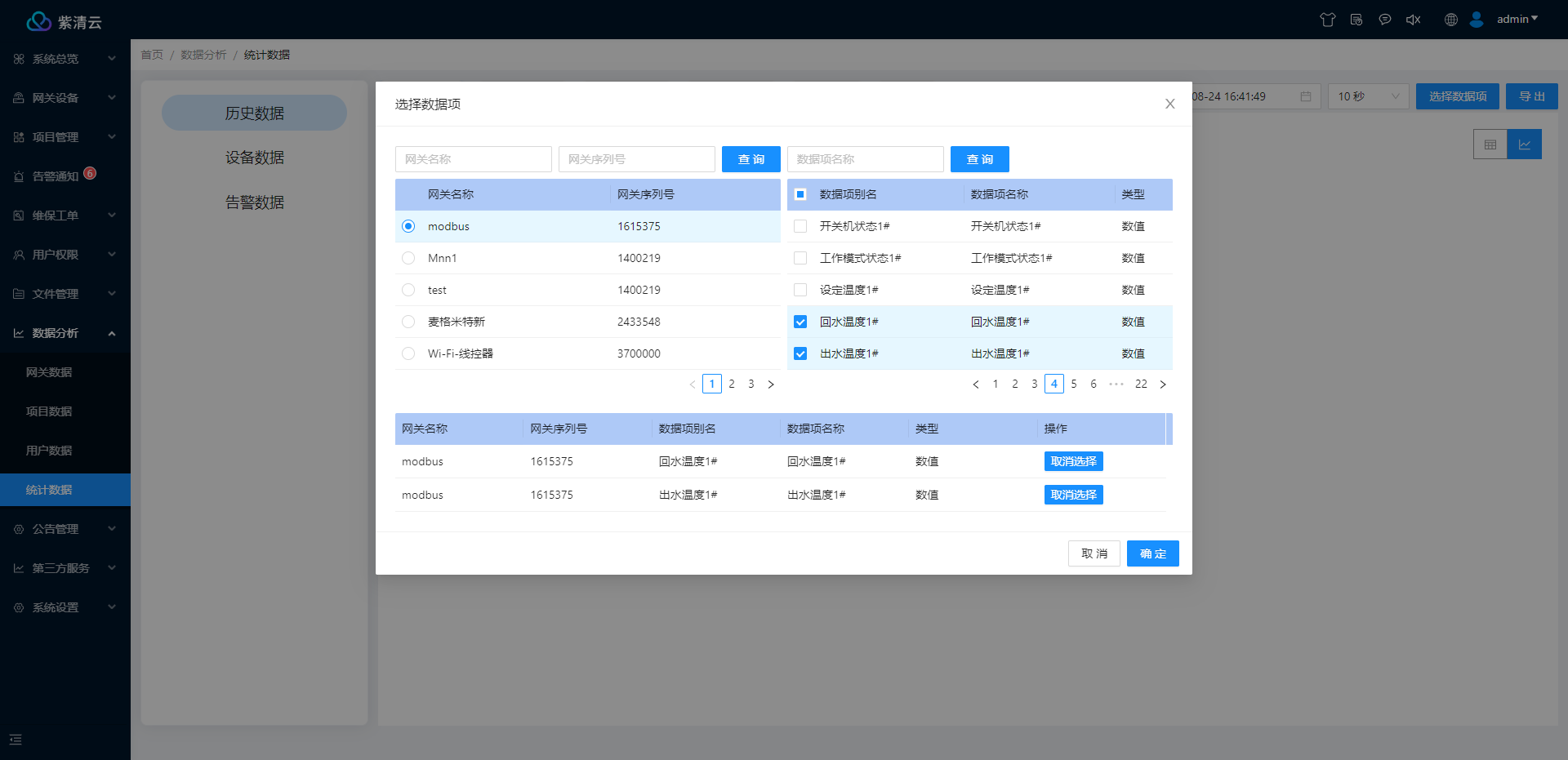The height and width of the screenshot is (760, 1568).
Task: Expand the 维保工单 menu
Action: click(65, 216)
